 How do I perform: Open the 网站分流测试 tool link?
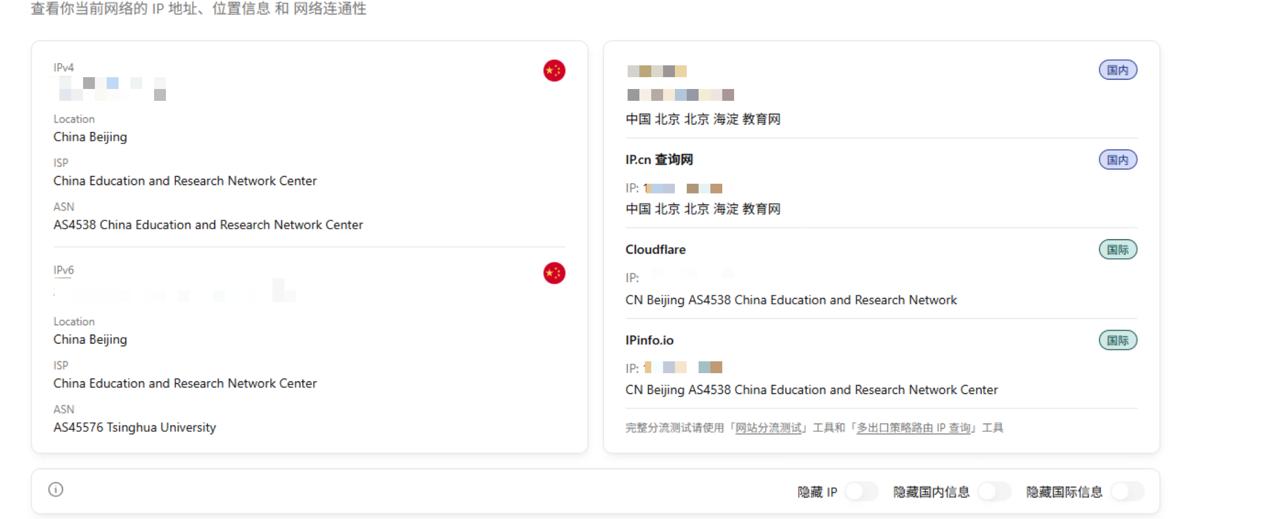point(769,428)
